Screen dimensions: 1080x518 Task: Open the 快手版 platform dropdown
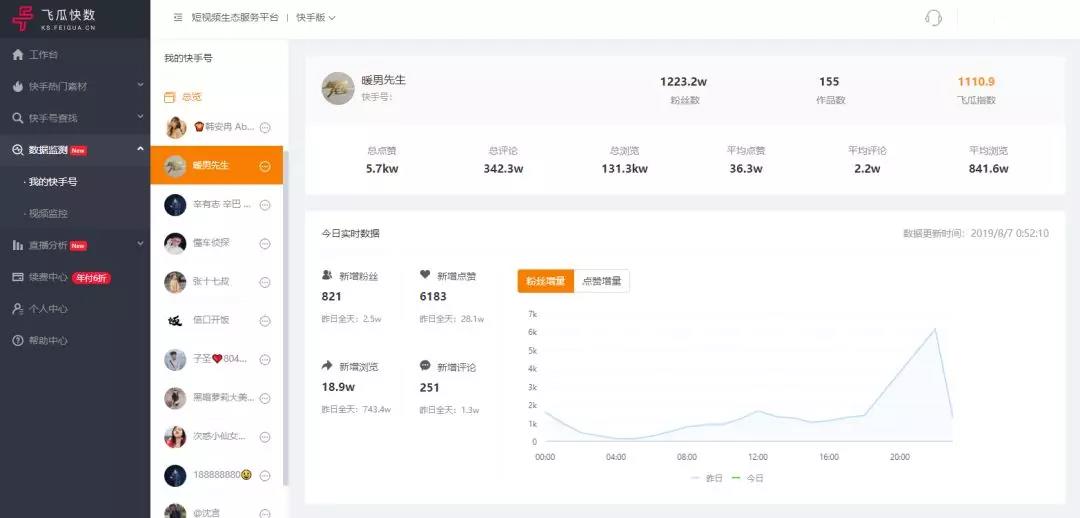pos(316,18)
